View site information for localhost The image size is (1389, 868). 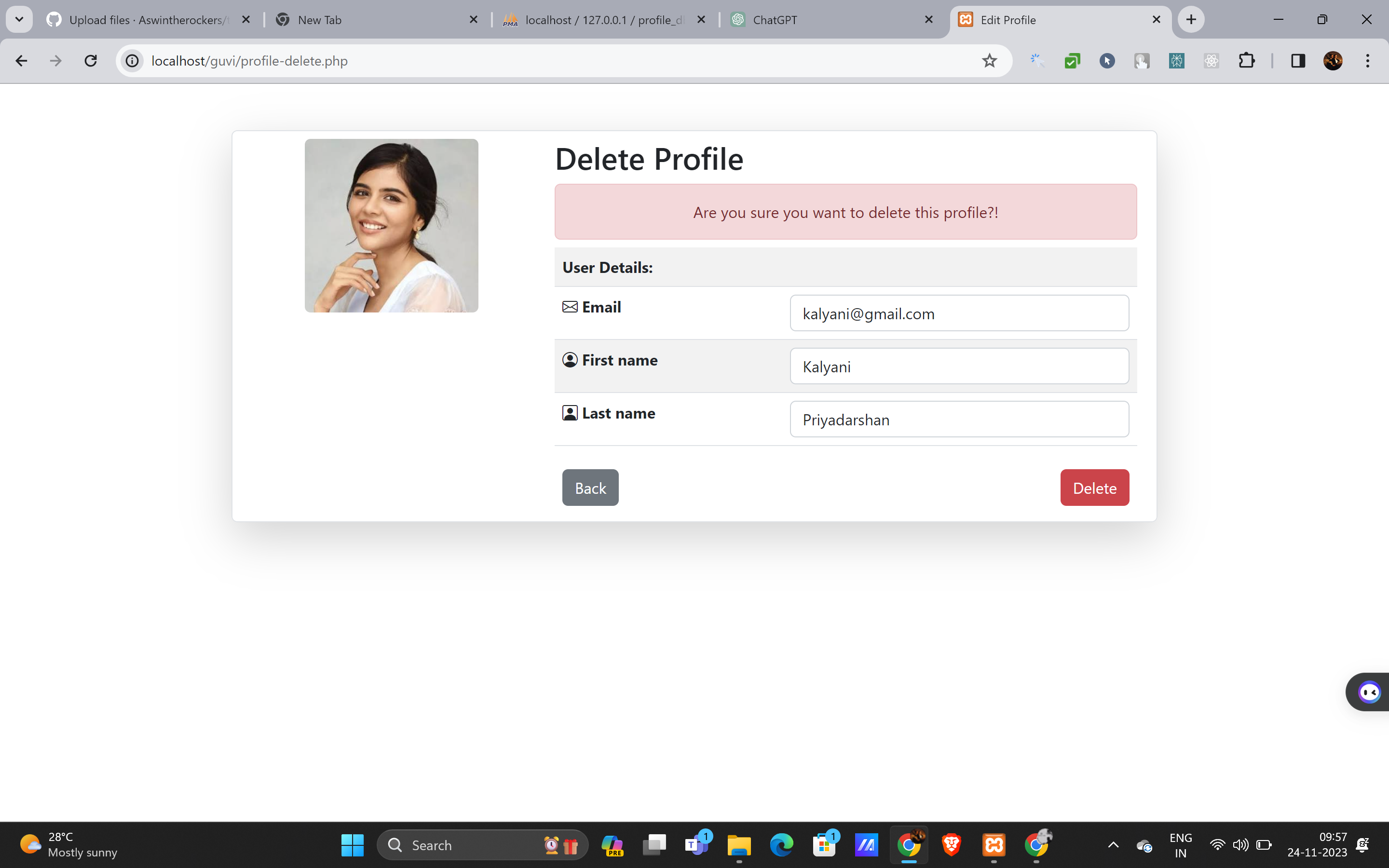click(132, 60)
